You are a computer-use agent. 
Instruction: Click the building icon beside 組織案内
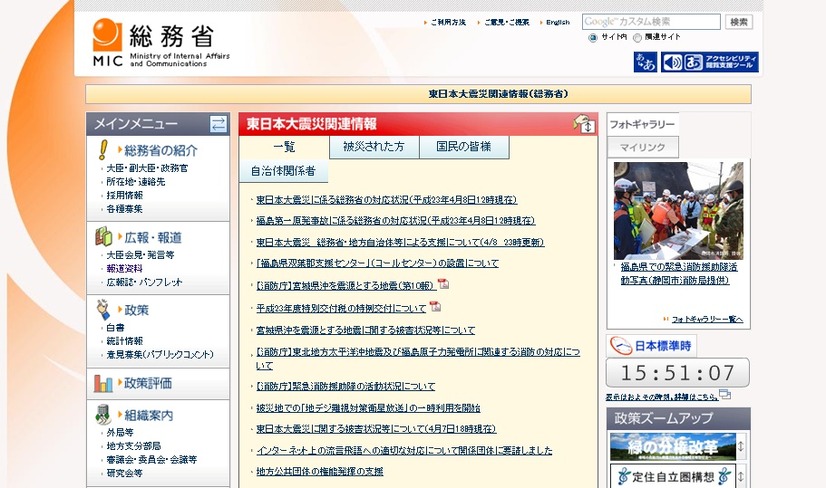point(103,415)
